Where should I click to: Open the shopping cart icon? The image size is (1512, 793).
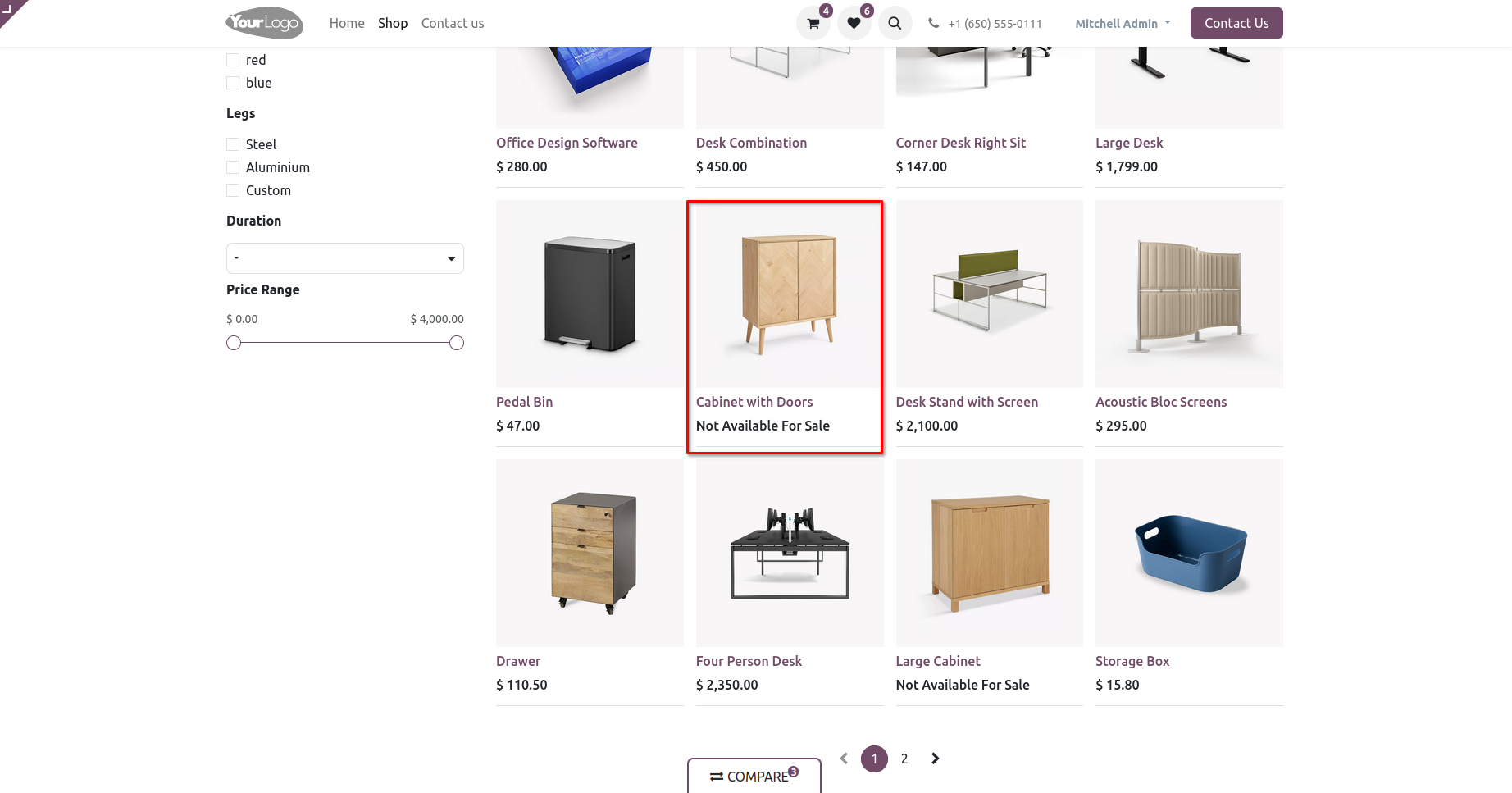[813, 24]
